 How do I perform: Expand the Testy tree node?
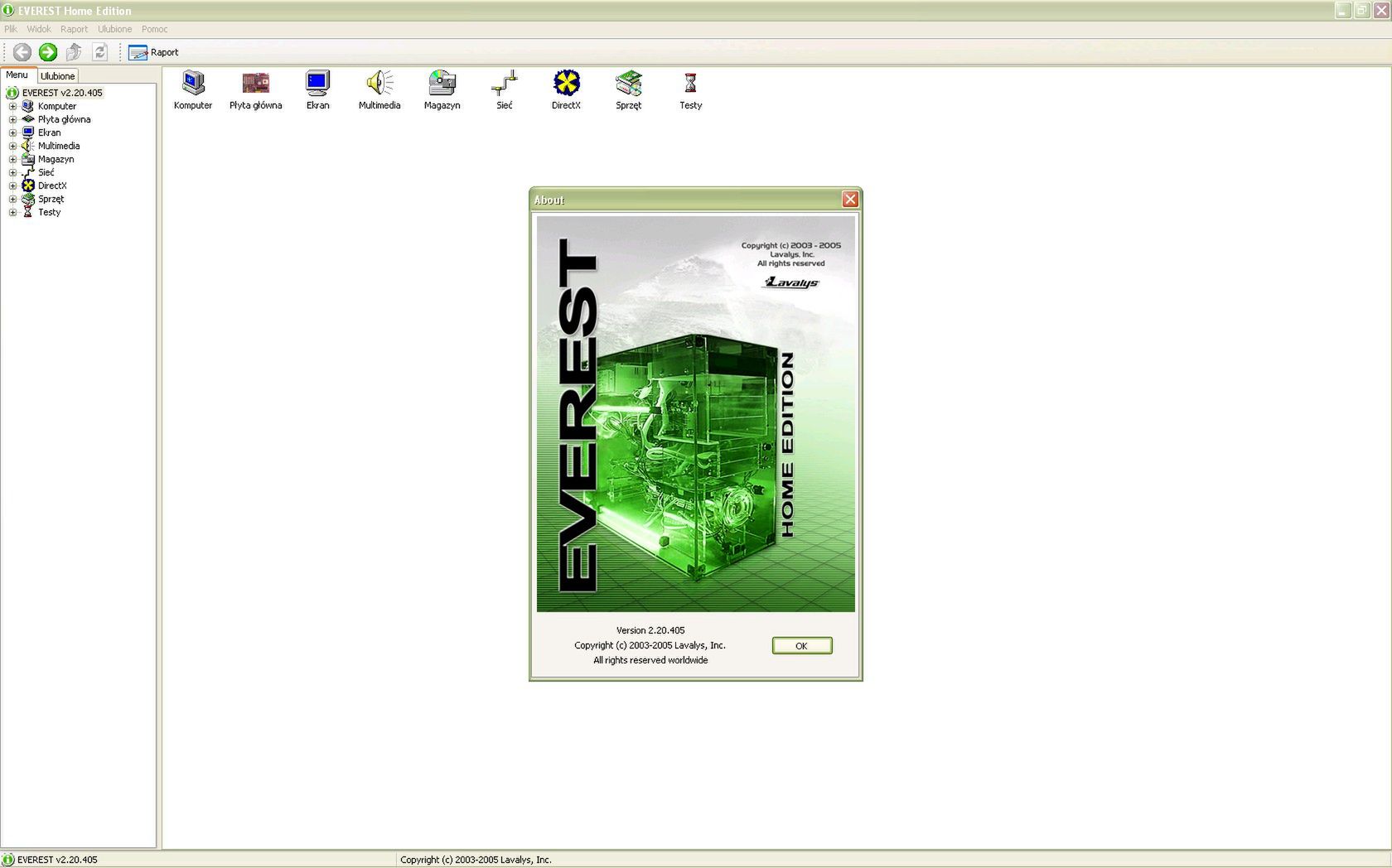[x=12, y=212]
